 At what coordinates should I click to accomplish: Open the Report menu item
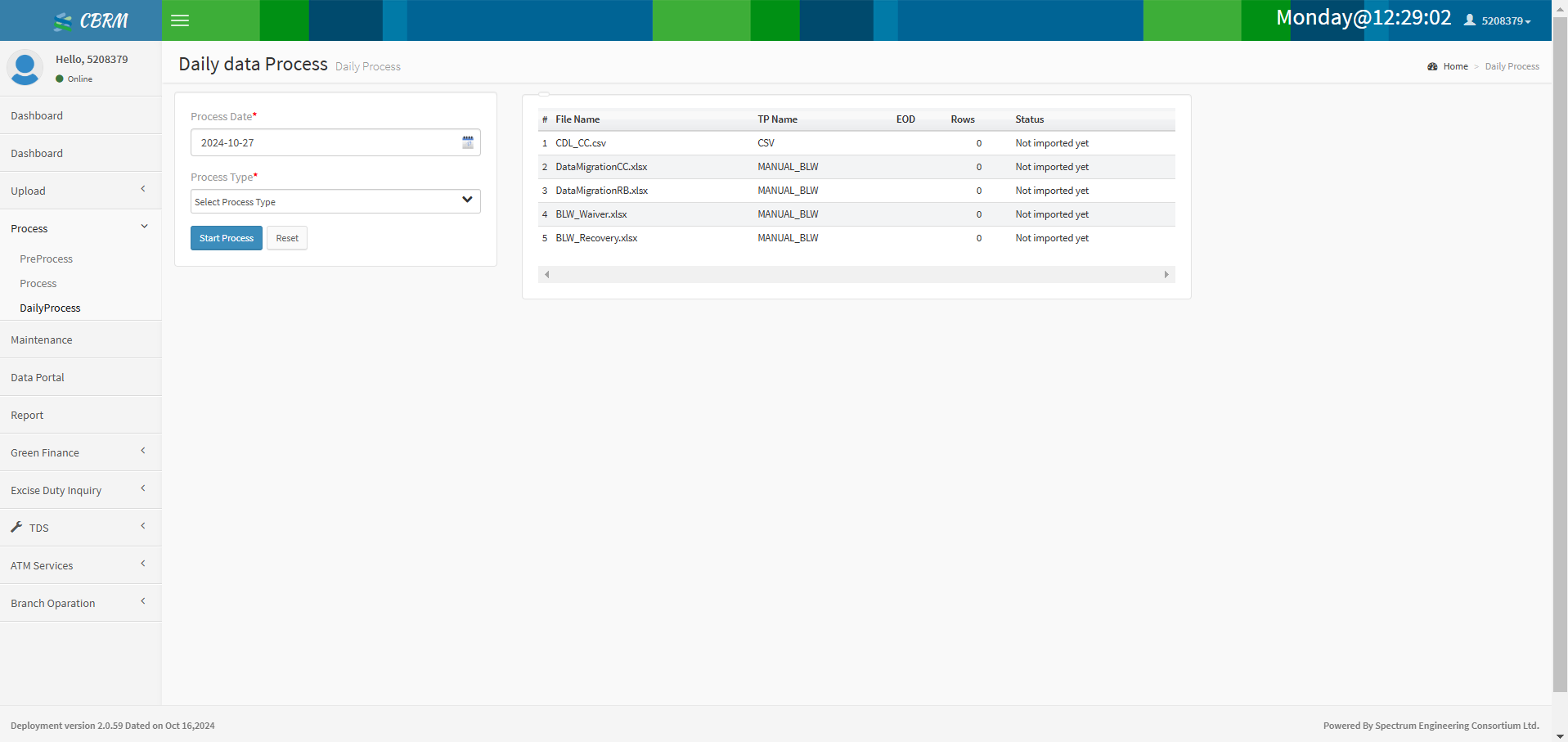point(80,415)
